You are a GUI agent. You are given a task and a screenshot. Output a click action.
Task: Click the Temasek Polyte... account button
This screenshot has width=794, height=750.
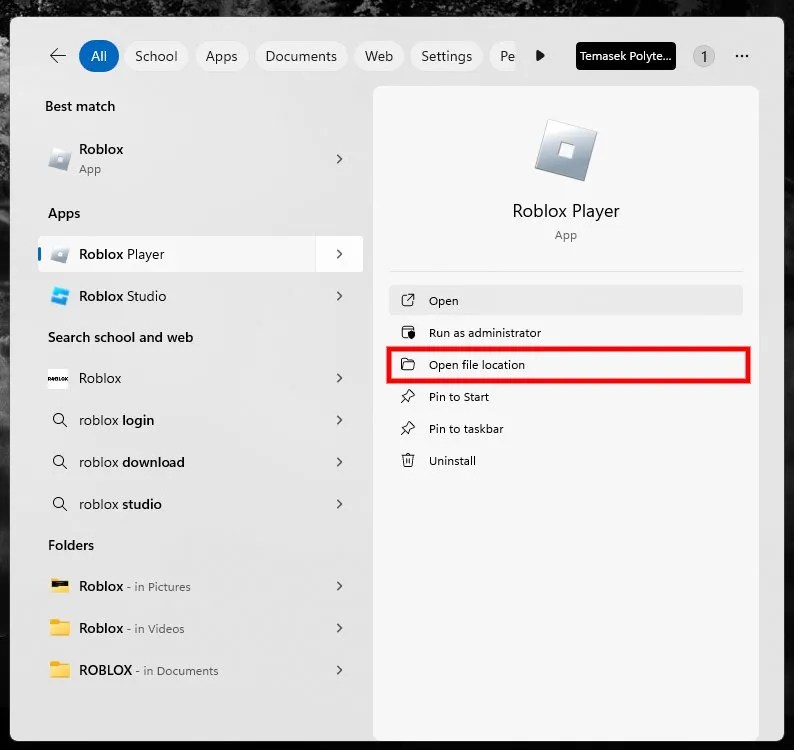click(625, 56)
